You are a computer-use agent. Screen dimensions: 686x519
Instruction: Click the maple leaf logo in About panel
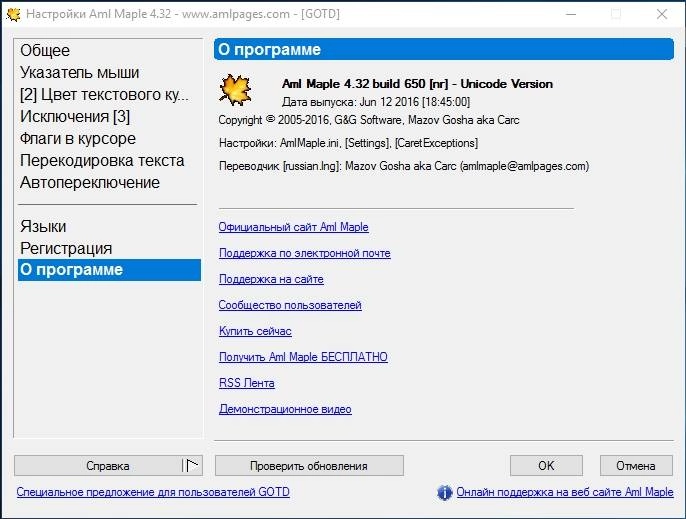pyautogui.click(x=235, y=90)
